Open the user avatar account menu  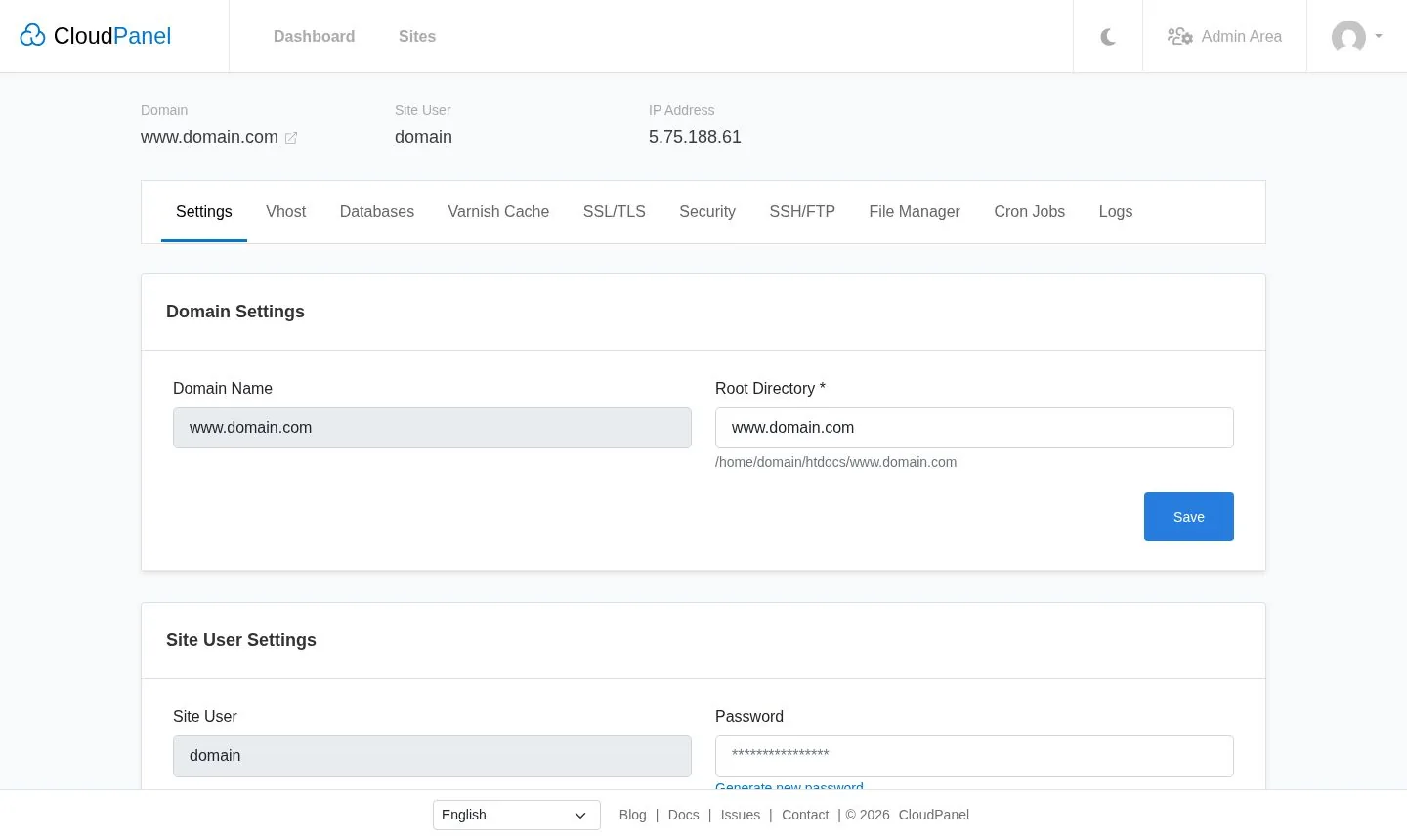[1356, 37]
